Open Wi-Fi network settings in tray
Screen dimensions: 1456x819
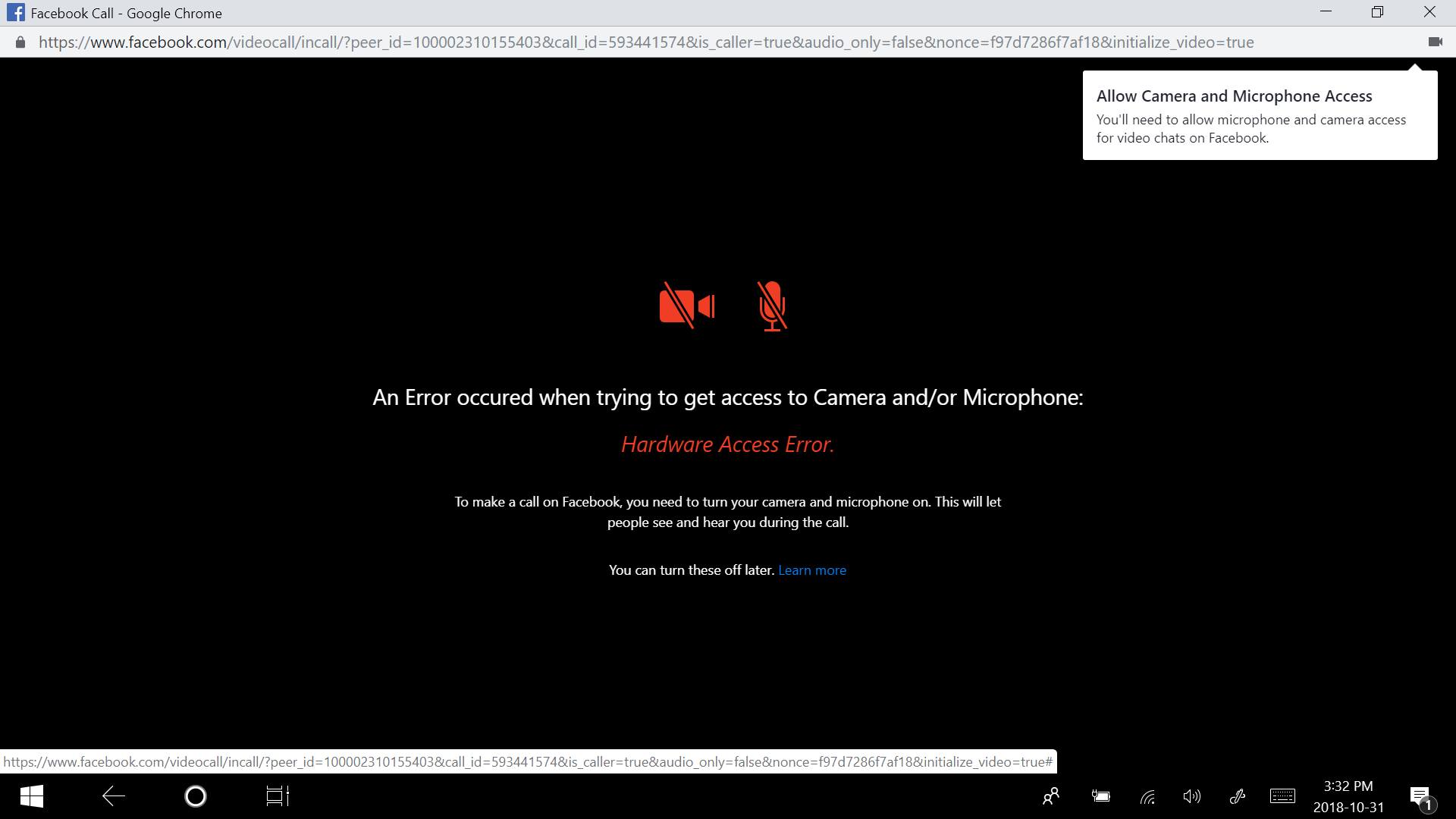1148,796
